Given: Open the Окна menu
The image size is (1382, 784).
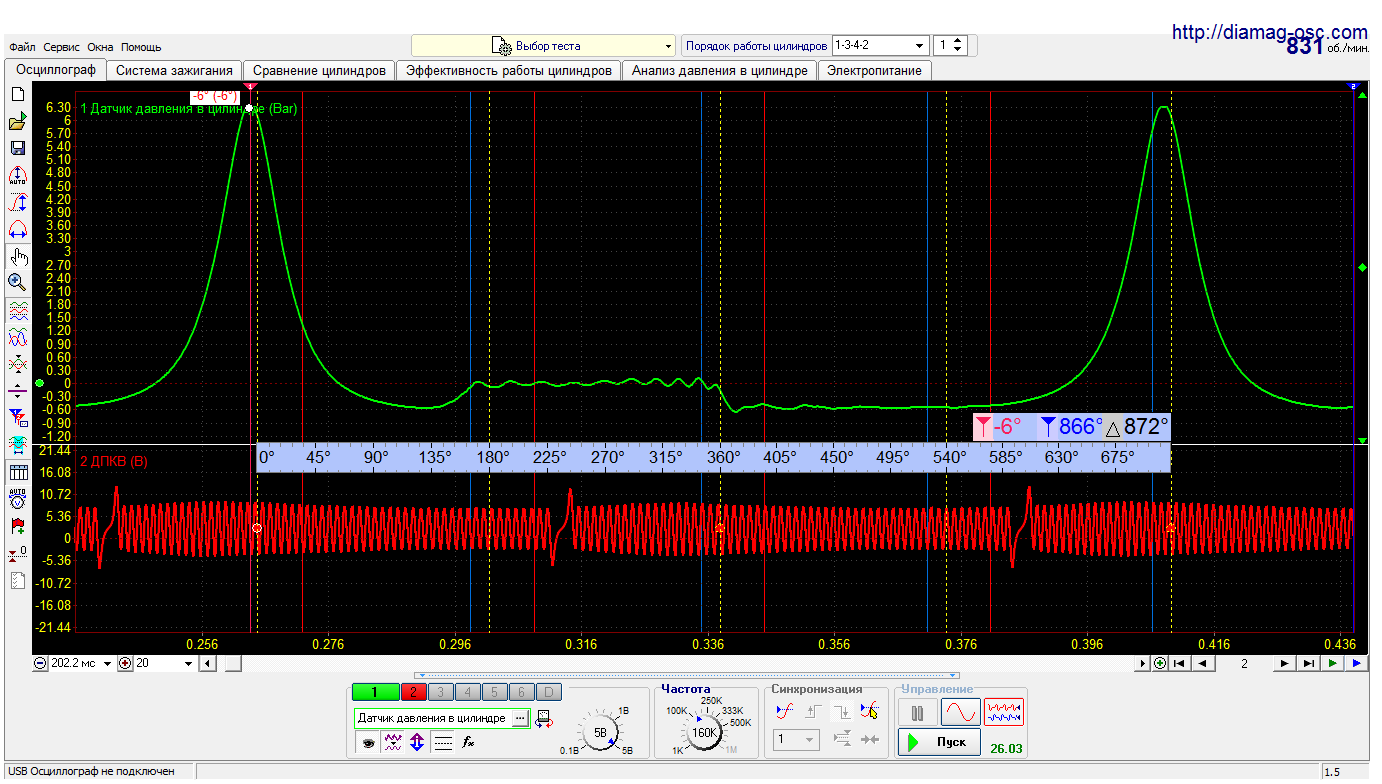Looking at the screenshot, I should 100,47.
